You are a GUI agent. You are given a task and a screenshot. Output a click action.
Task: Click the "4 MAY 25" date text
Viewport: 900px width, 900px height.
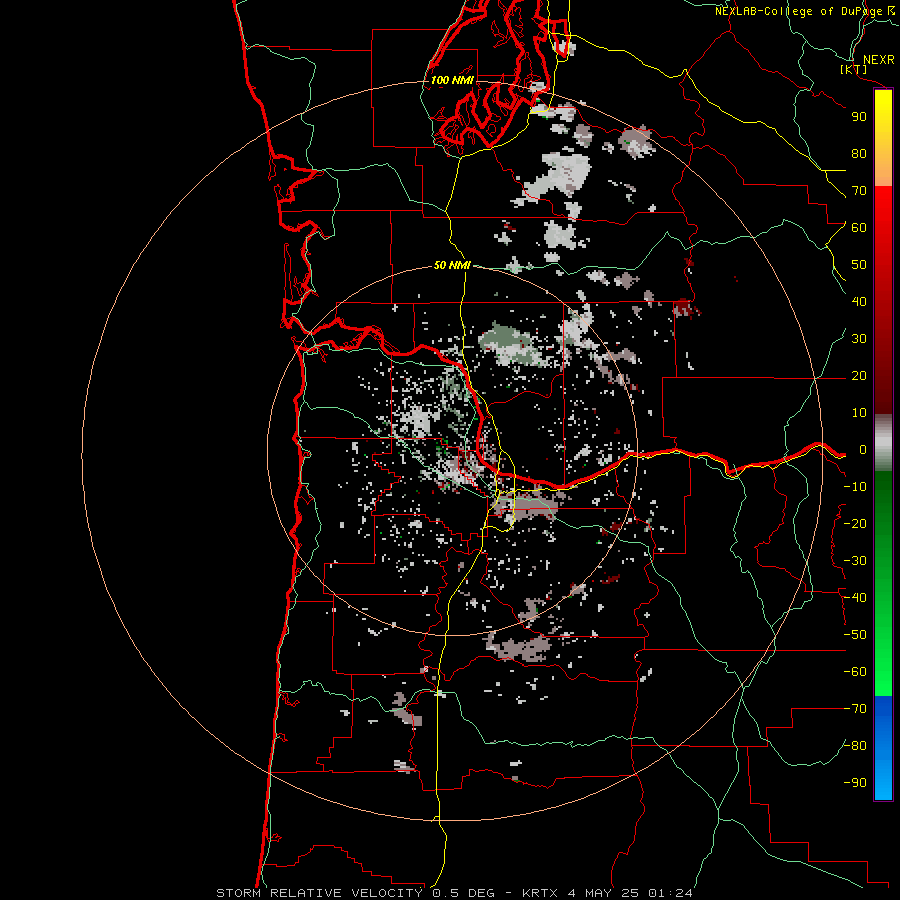point(603,893)
